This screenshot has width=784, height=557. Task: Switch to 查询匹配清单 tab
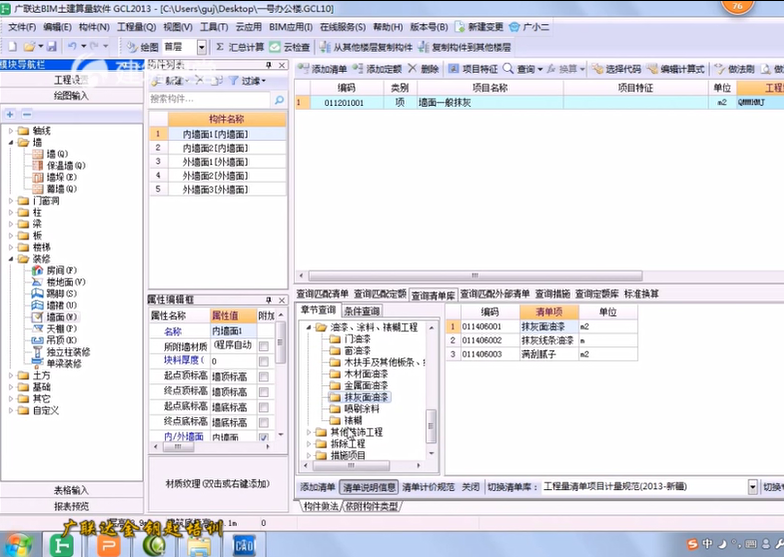point(322,294)
